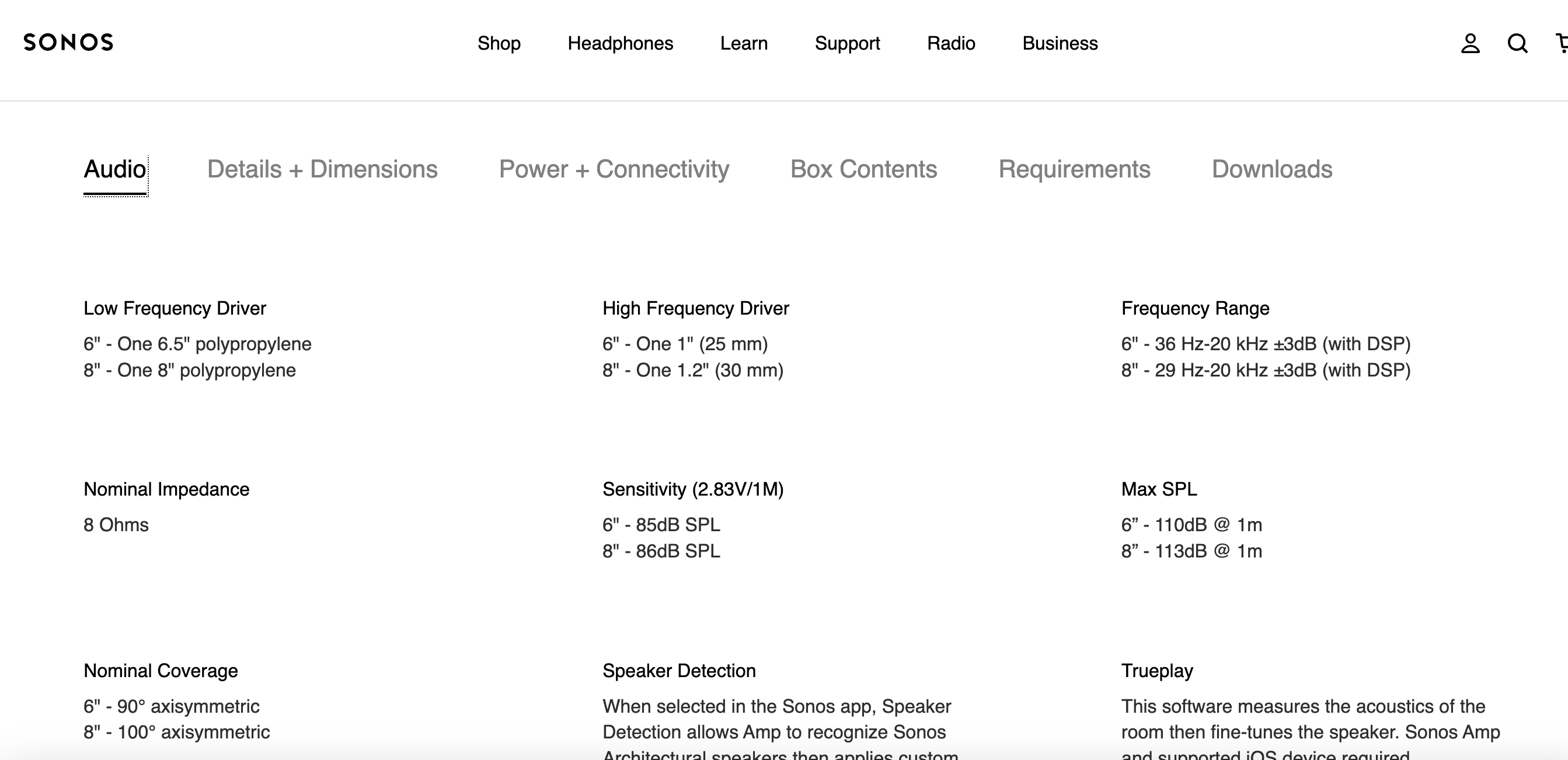Show the Box Contents tab
This screenshot has height=760, width=1568.
tap(863, 170)
